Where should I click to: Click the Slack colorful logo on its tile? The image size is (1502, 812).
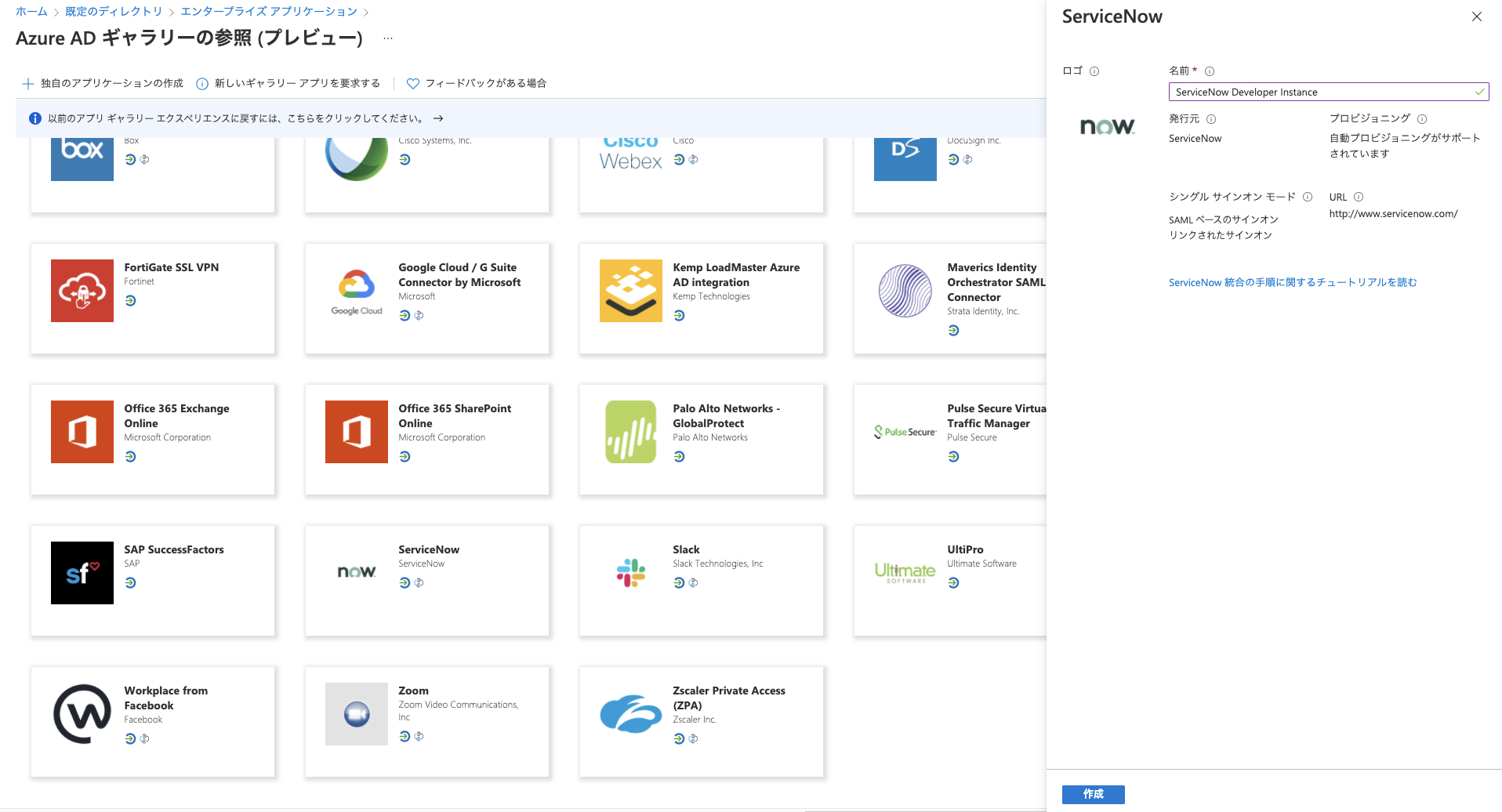pyautogui.click(x=630, y=572)
